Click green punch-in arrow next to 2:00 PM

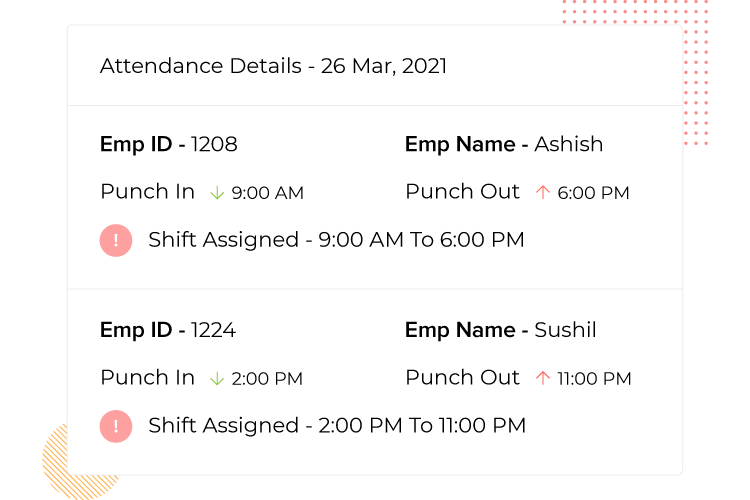point(217,378)
